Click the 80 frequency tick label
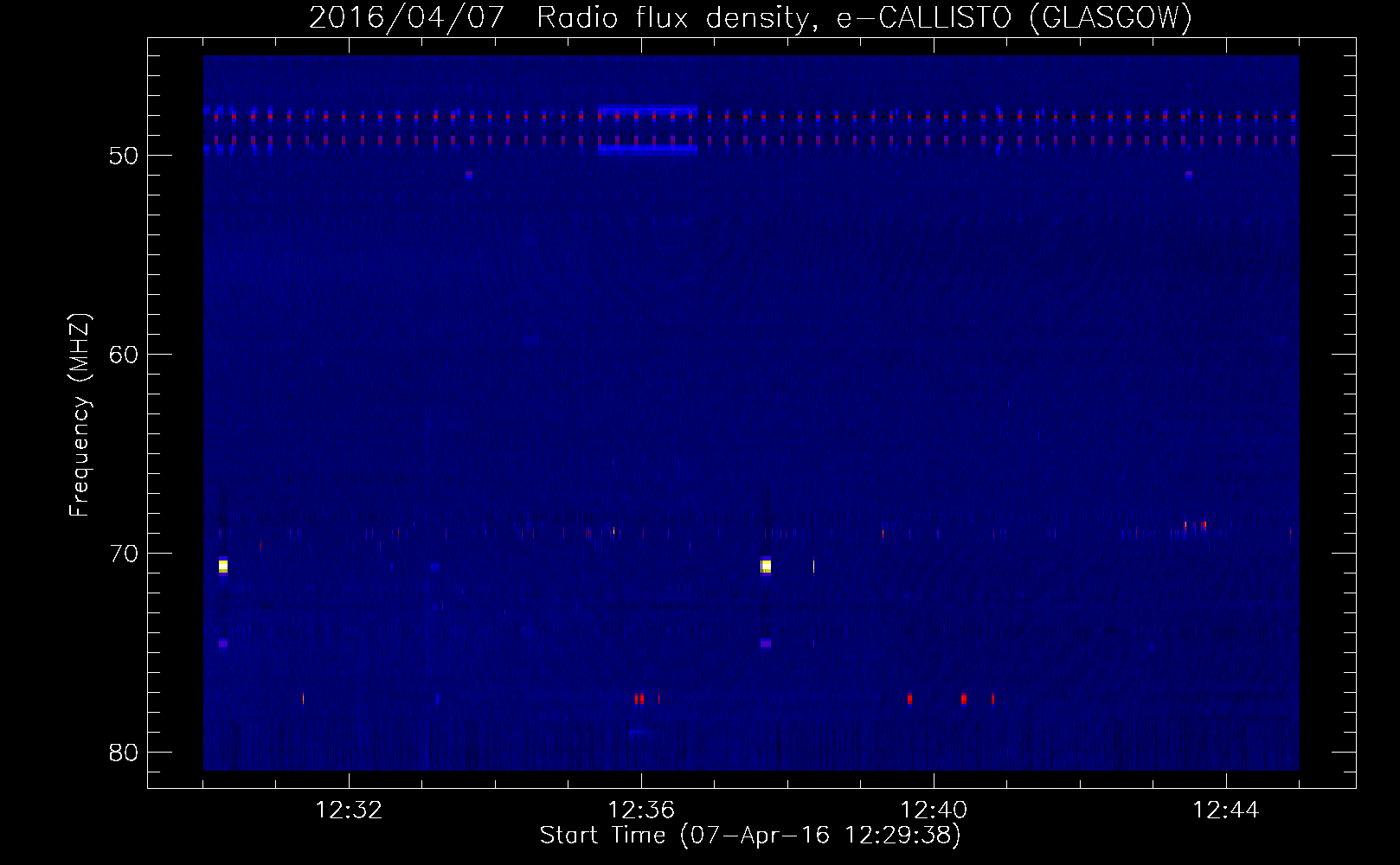The image size is (1400, 865). tap(124, 753)
